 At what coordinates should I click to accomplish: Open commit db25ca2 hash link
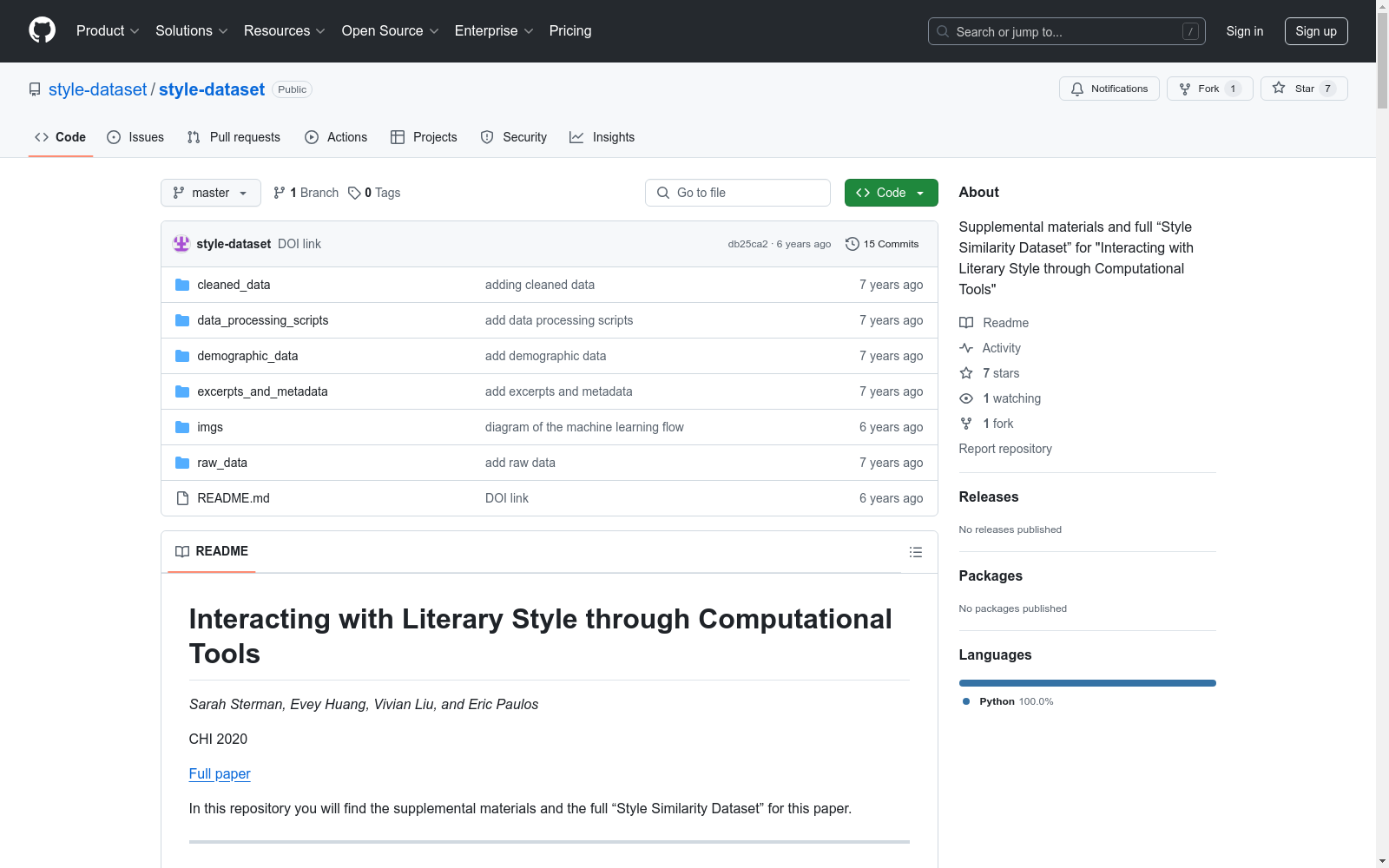click(747, 244)
